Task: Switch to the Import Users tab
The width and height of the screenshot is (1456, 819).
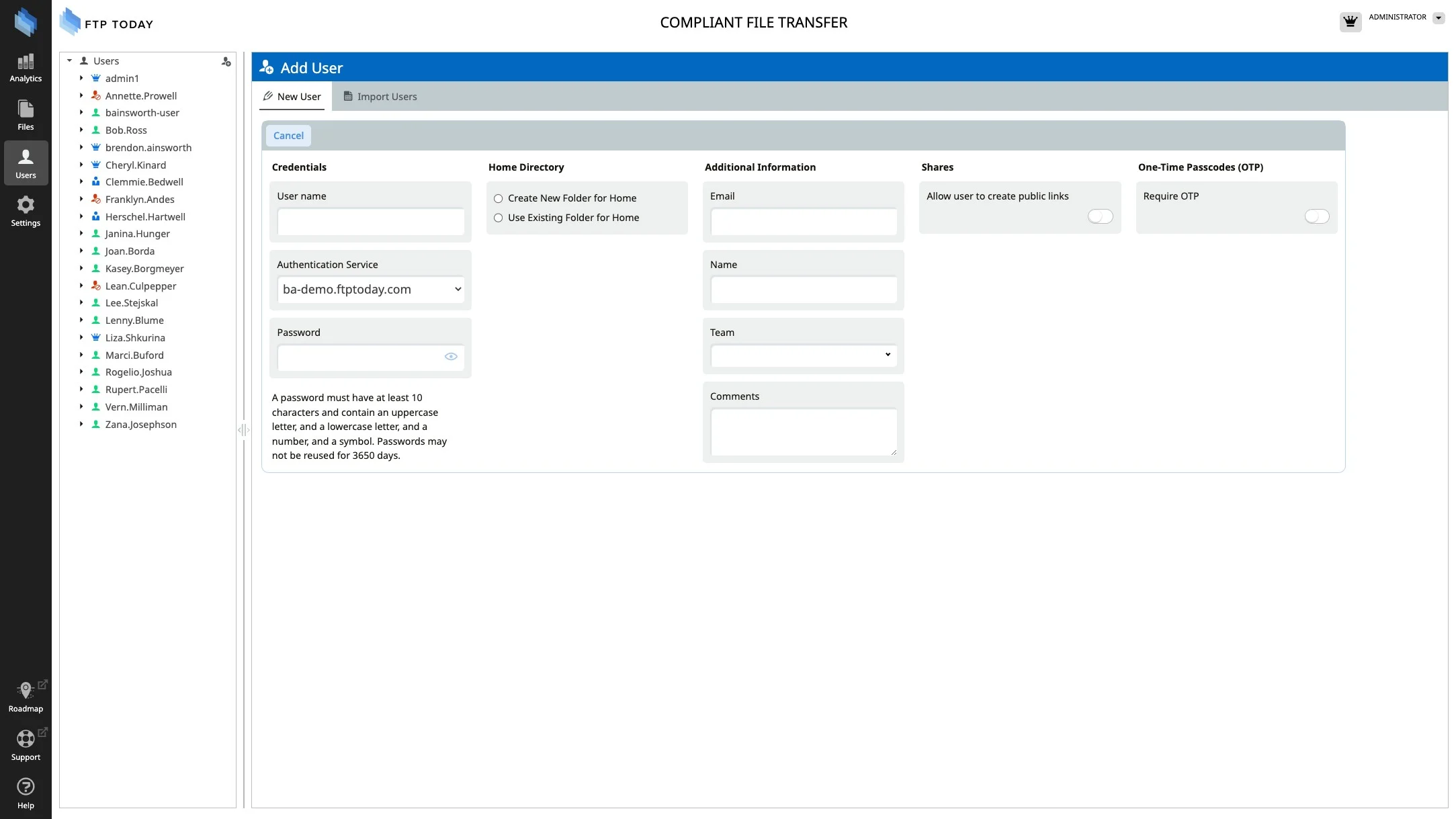Action: coord(380,97)
